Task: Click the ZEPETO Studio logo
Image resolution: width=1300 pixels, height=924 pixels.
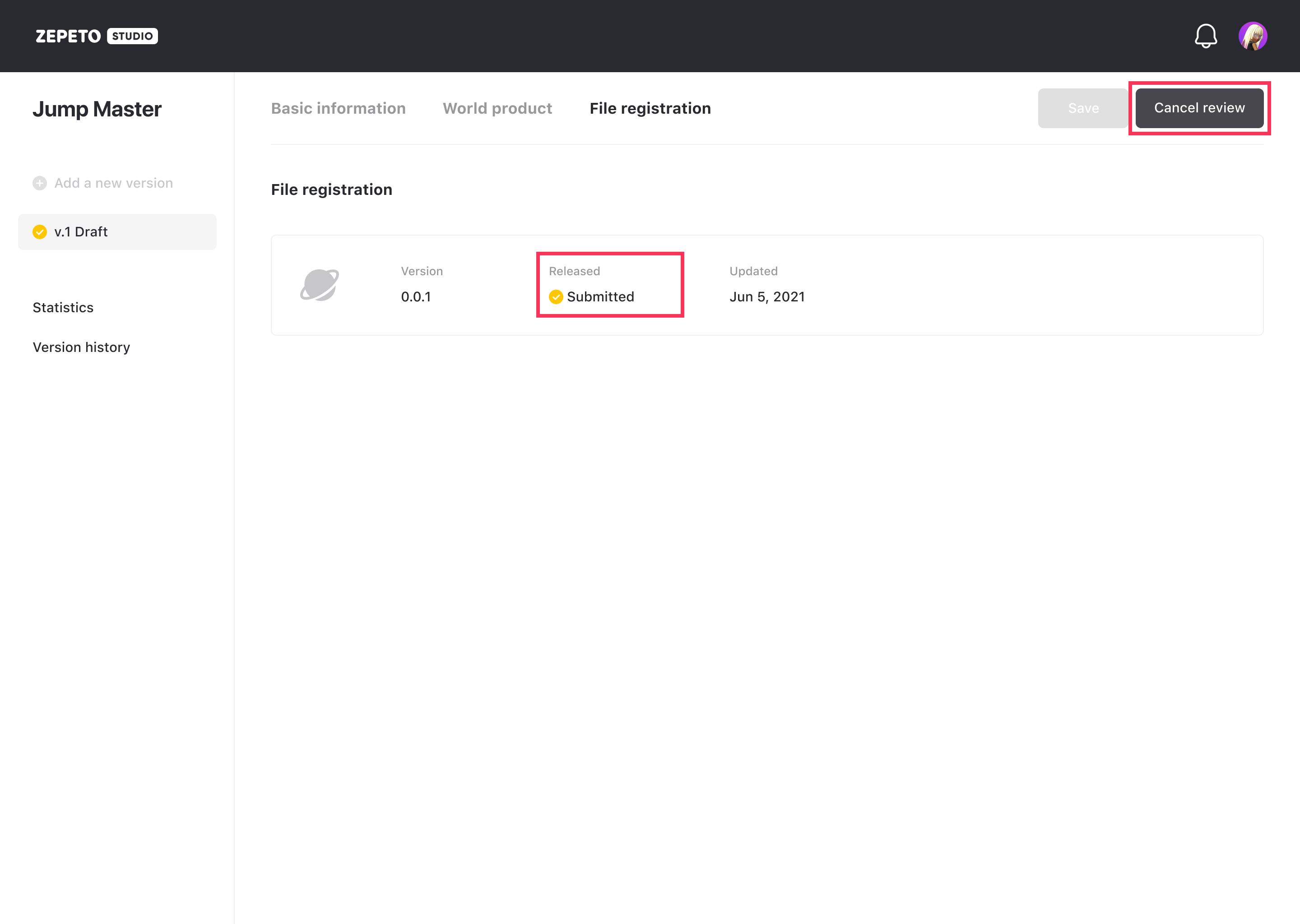Action: [68, 36]
